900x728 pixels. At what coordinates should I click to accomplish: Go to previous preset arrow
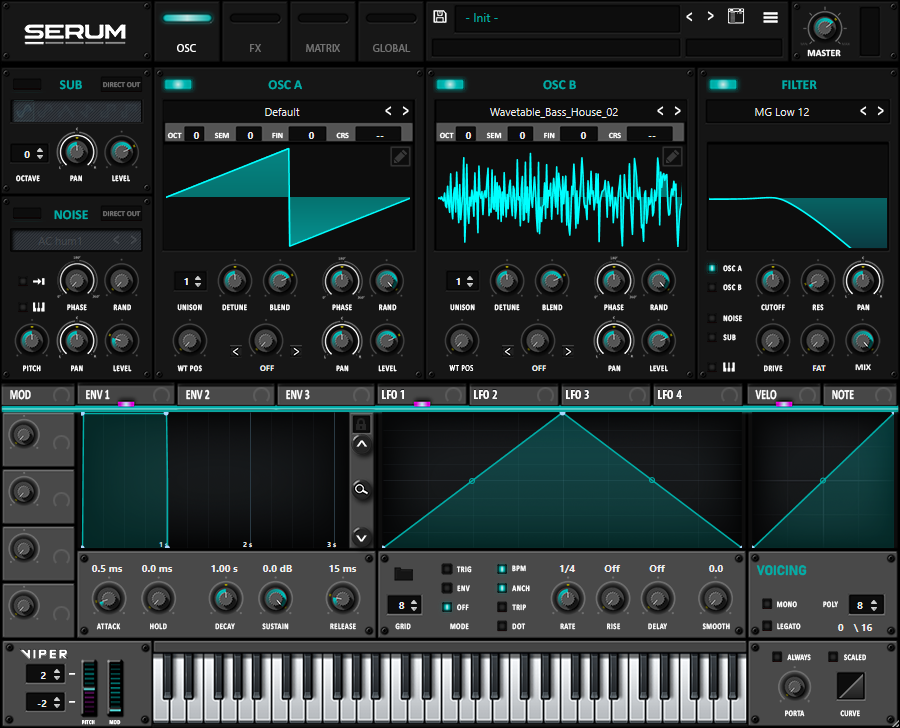tap(689, 16)
